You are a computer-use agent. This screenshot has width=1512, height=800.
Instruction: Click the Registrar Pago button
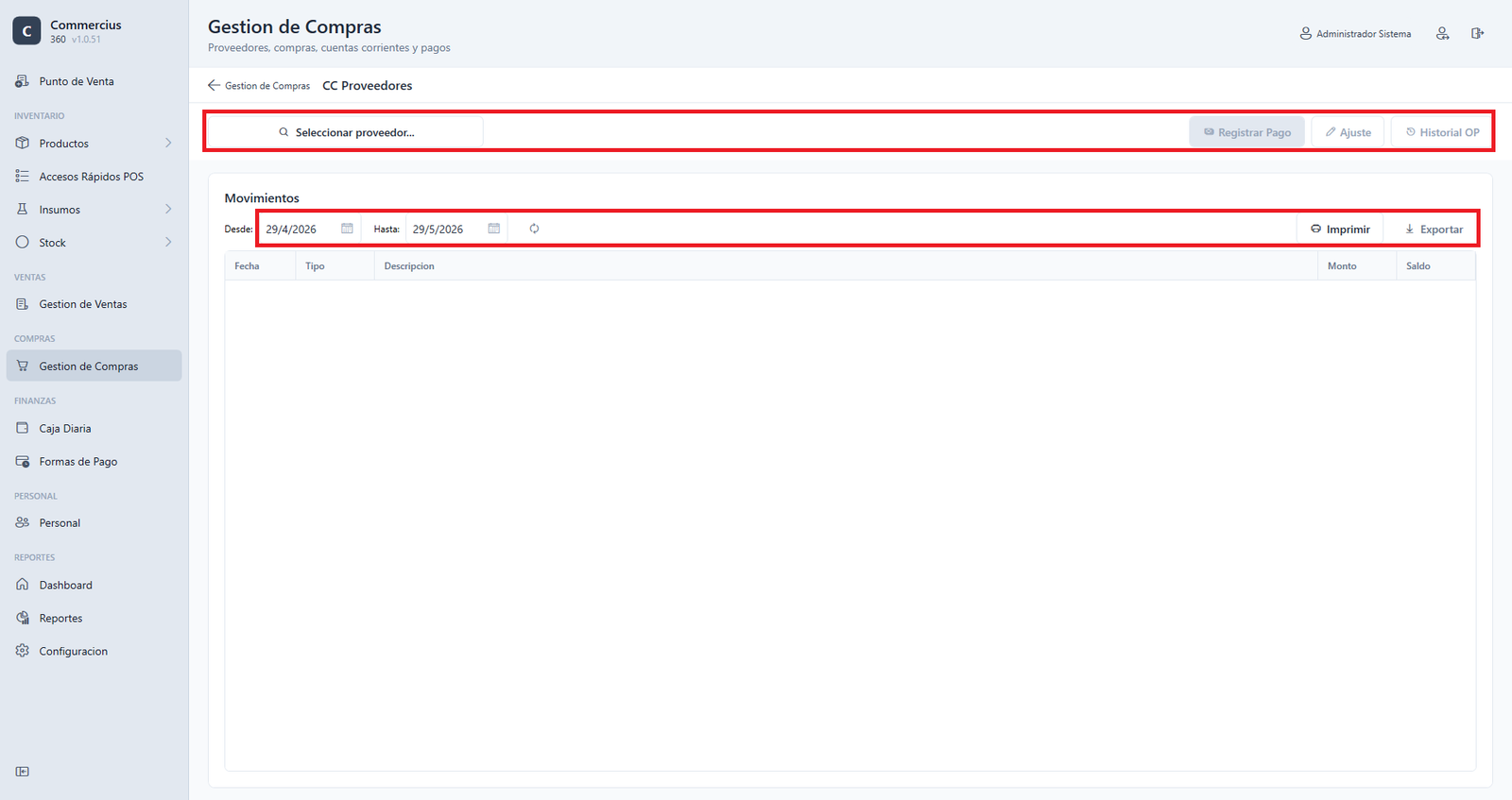tap(1247, 132)
